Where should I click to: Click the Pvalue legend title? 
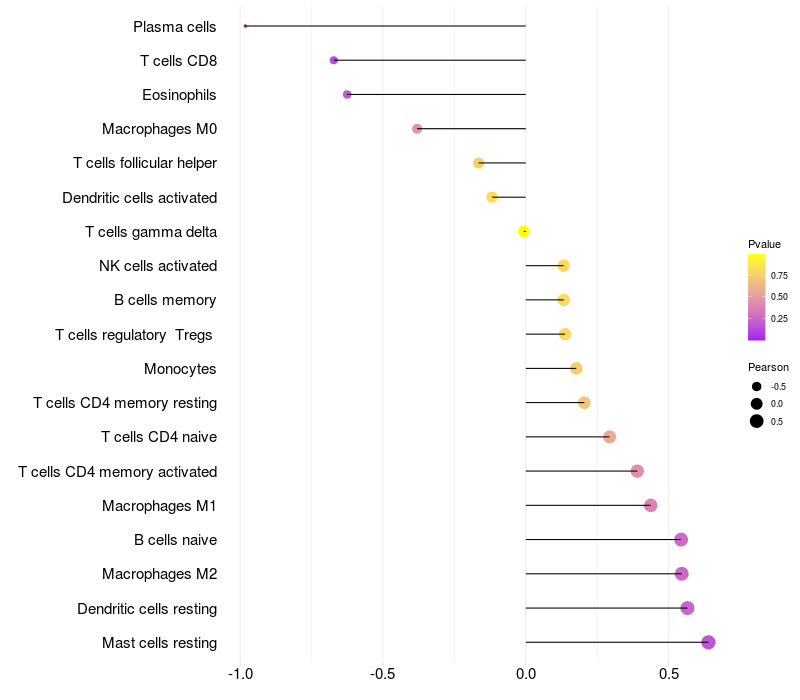click(764, 244)
